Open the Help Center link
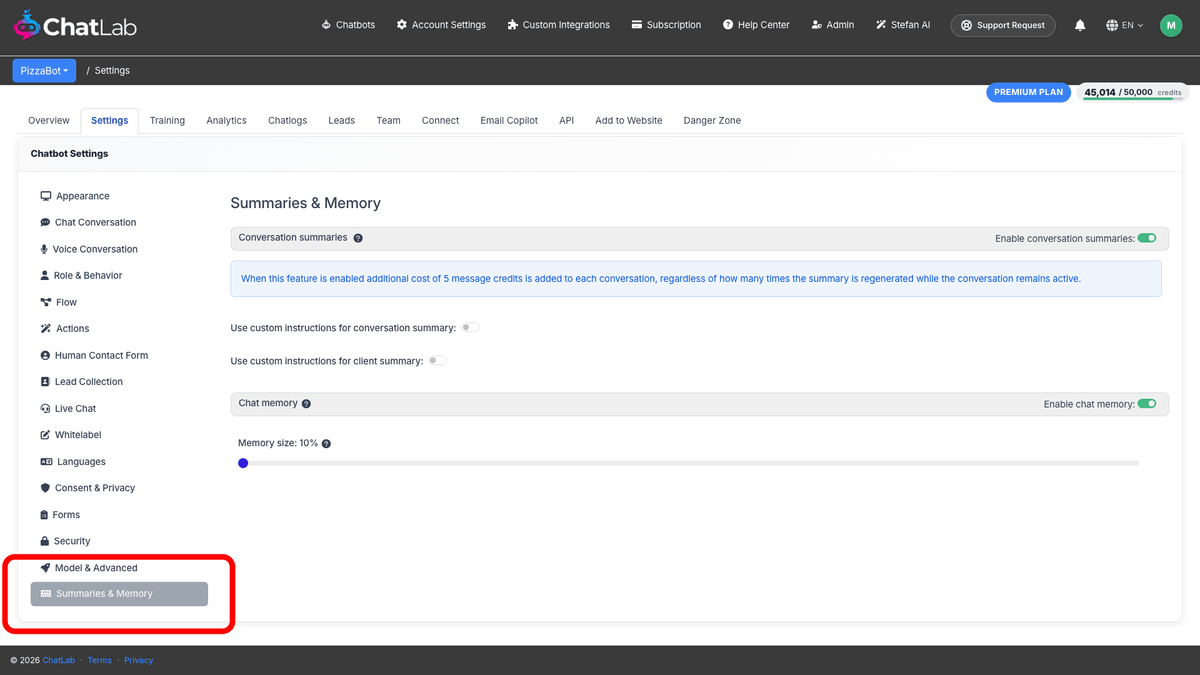This screenshot has width=1200, height=675. pyautogui.click(x=755, y=25)
